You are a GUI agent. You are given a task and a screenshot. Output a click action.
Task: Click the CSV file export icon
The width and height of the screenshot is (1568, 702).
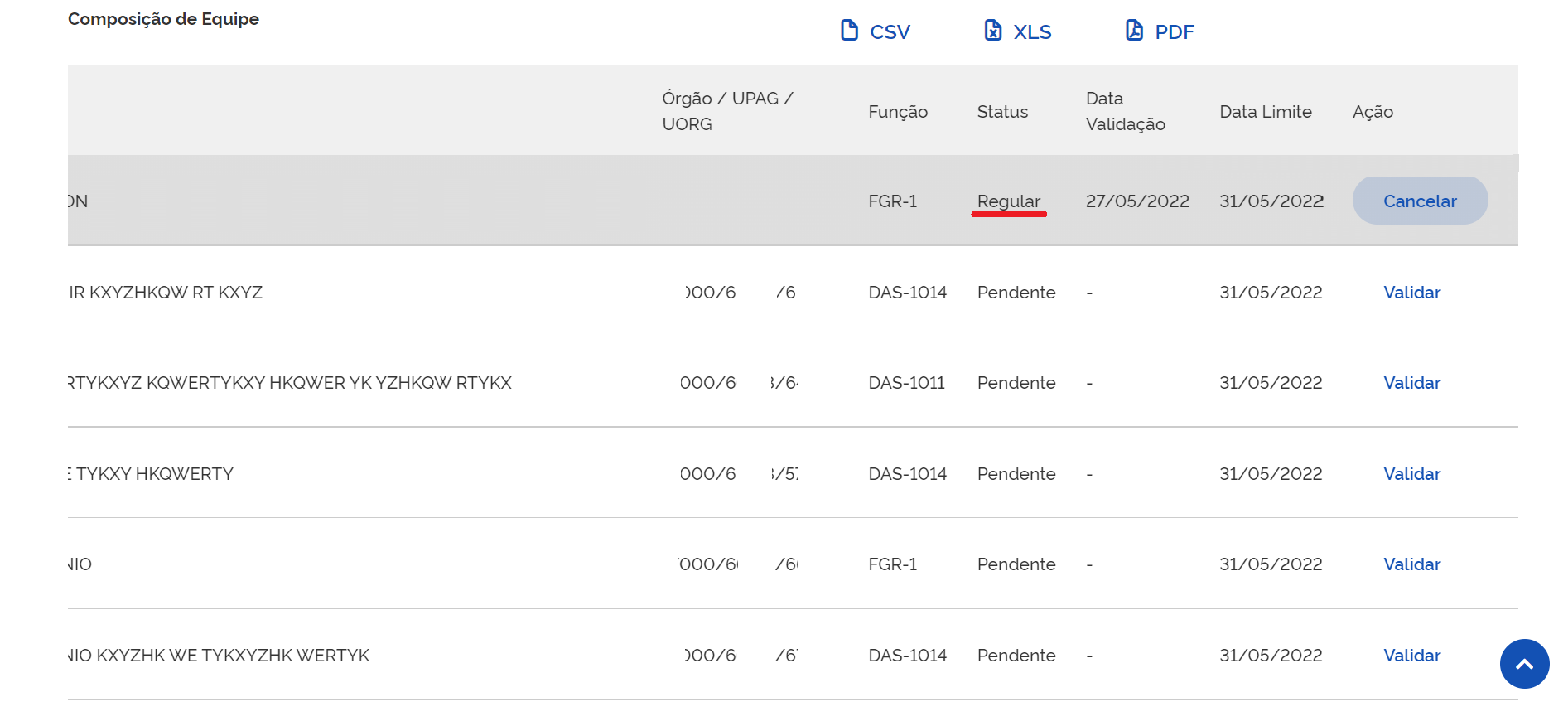pyautogui.click(x=849, y=31)
